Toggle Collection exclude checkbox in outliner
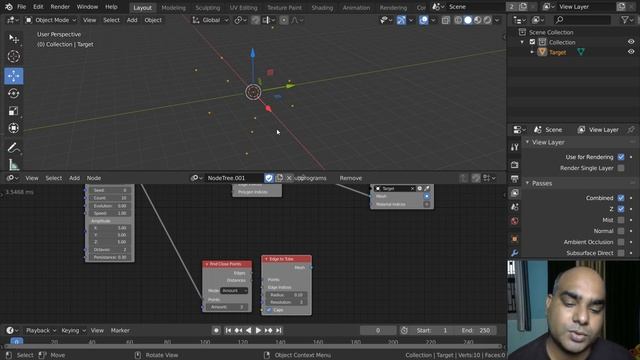 [532, 42]
